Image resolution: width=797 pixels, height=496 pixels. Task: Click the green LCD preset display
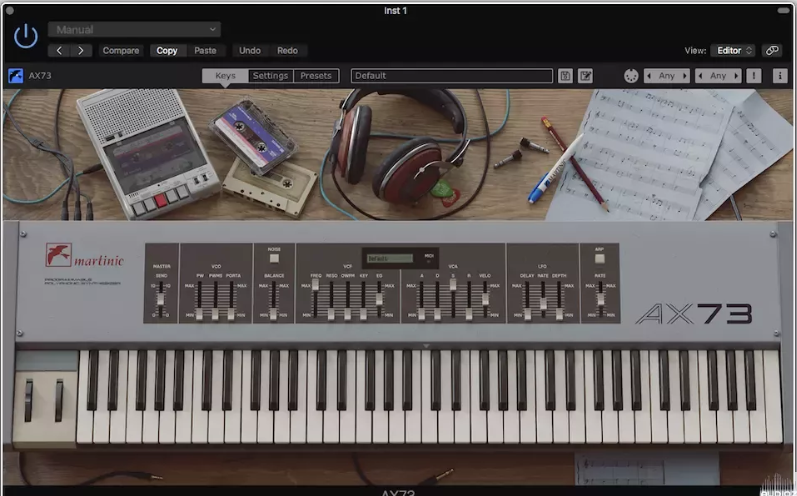[x=390, y=259]
